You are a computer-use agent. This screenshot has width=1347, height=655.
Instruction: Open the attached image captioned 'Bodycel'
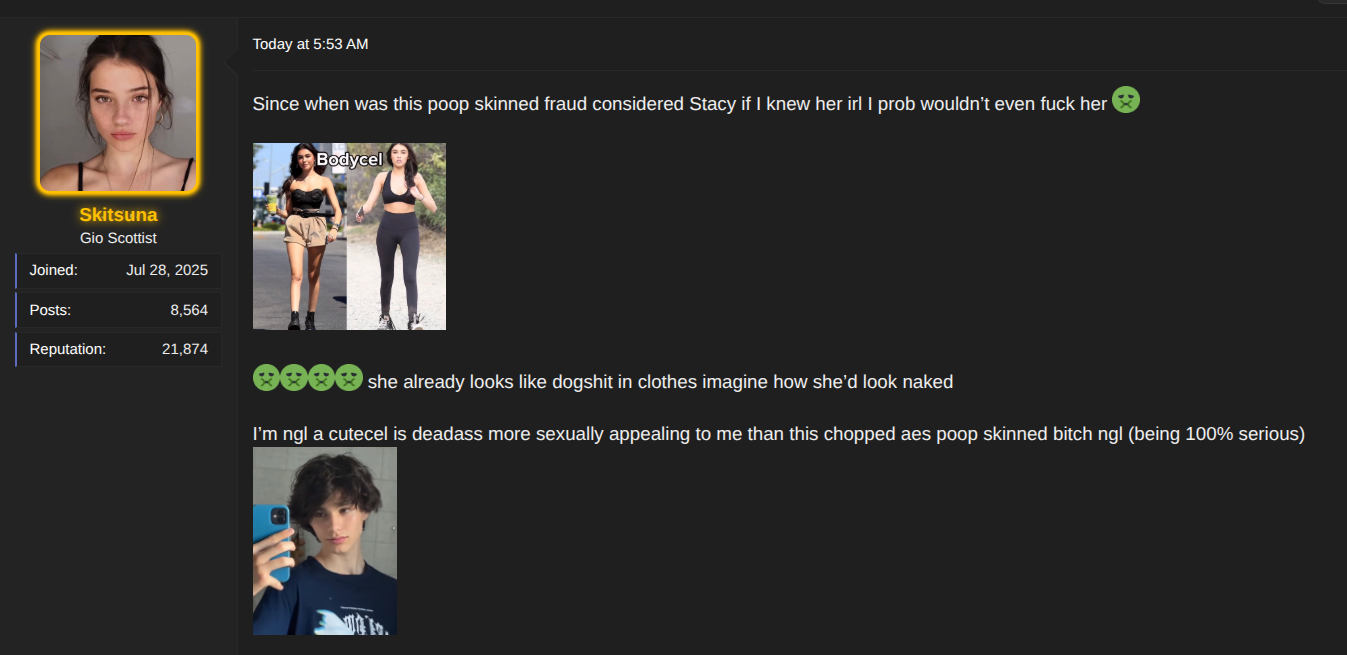pyautogui.click(x=349, y=236)
